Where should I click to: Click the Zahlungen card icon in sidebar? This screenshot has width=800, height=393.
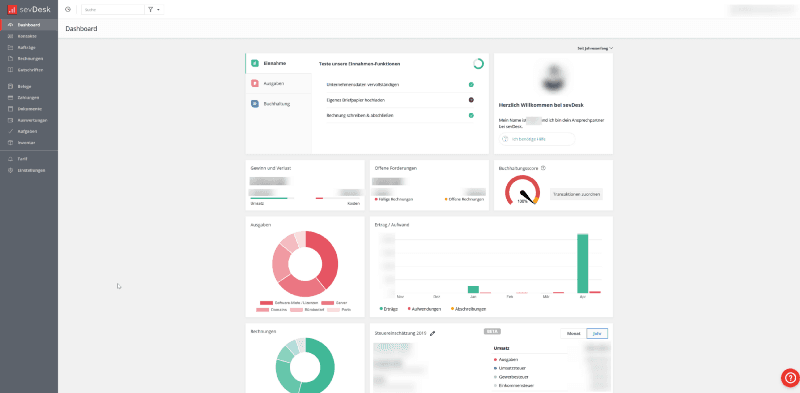coord(11,97)
